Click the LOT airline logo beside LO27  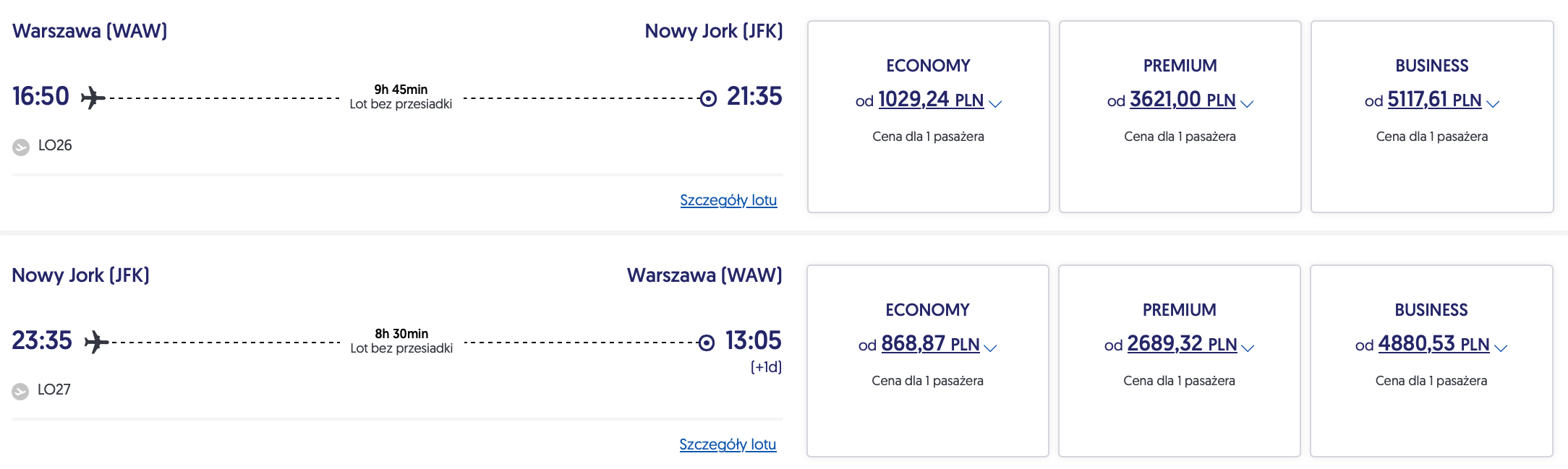tap(20, 391)
